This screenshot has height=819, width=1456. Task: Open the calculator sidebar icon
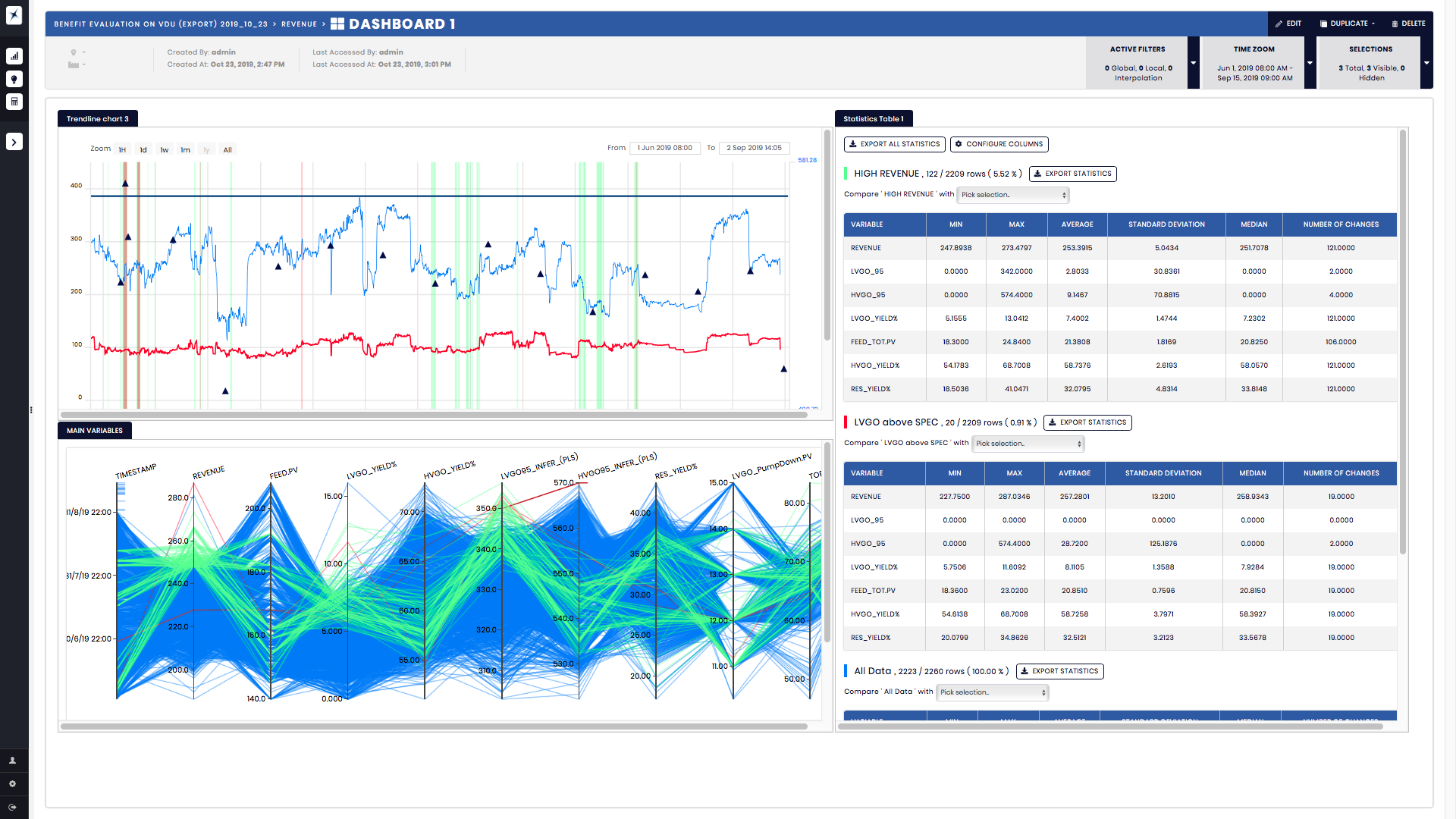(14, 102)
